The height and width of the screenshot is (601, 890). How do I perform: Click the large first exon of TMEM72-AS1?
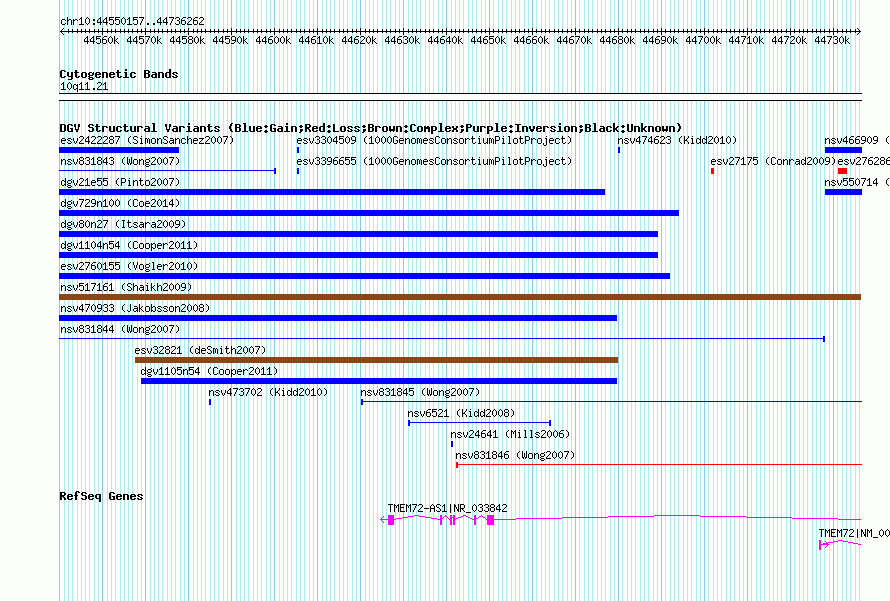point(391,520)
